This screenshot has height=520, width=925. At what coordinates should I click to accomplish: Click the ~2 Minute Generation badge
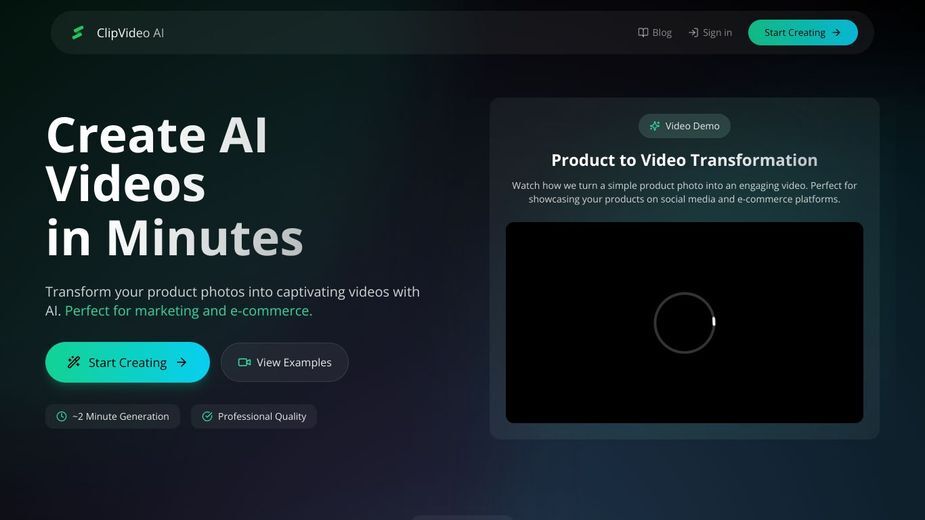[x=113, y=416]
